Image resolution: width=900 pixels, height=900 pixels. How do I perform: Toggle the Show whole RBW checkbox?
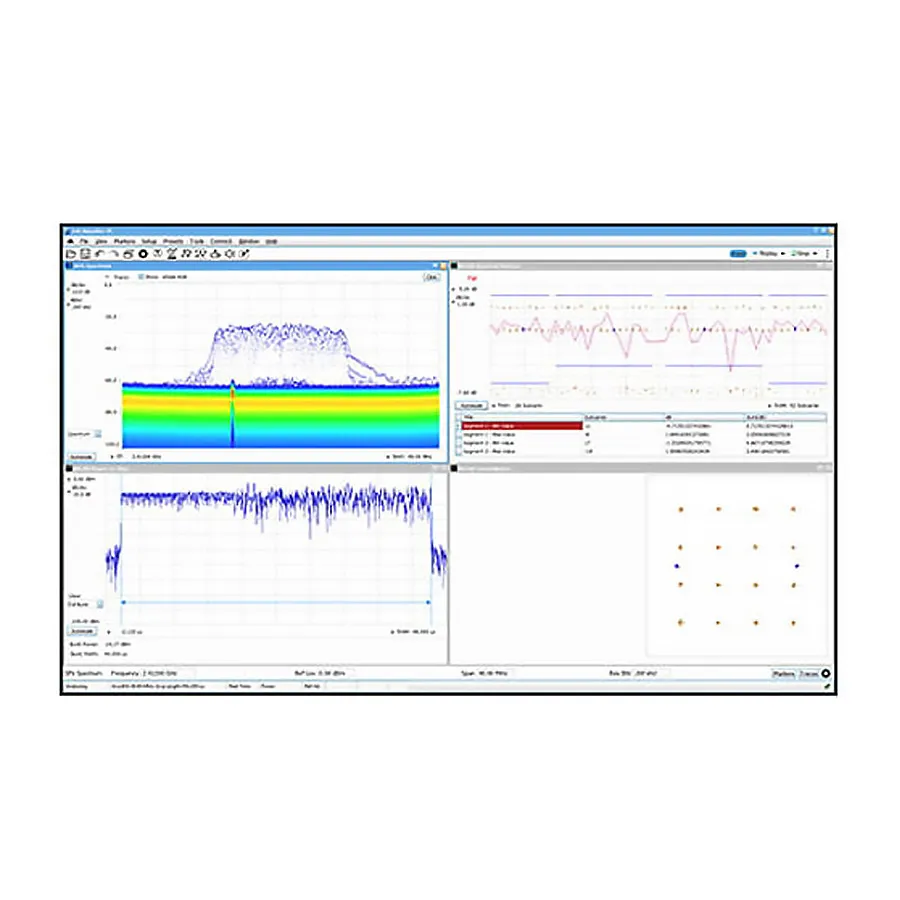pyautogui.click(x=141, y=278)
